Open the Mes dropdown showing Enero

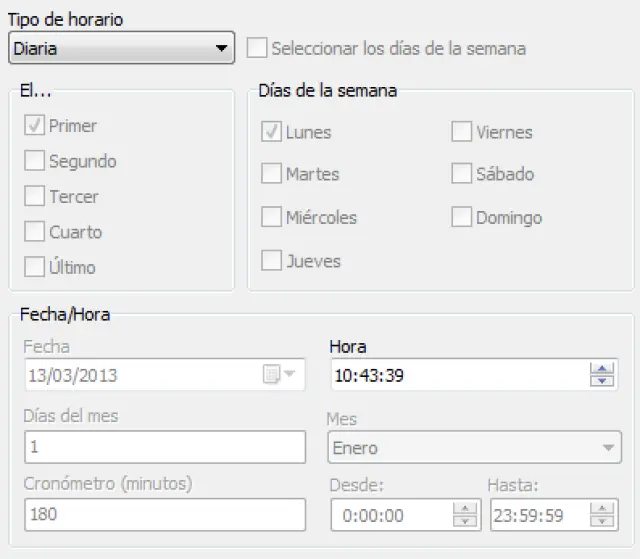point(609,448)
